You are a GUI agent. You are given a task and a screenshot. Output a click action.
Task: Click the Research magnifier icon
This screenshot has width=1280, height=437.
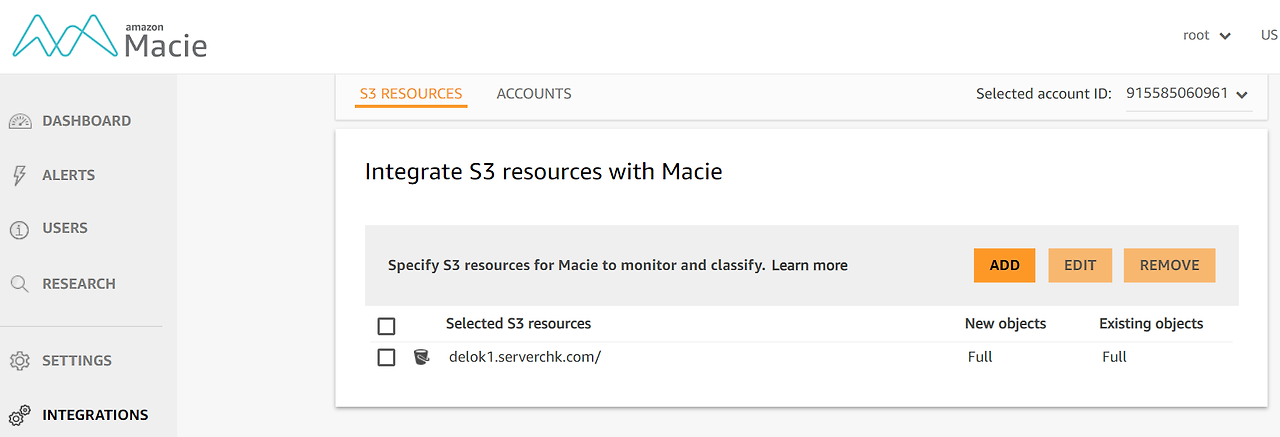point(19,284)
